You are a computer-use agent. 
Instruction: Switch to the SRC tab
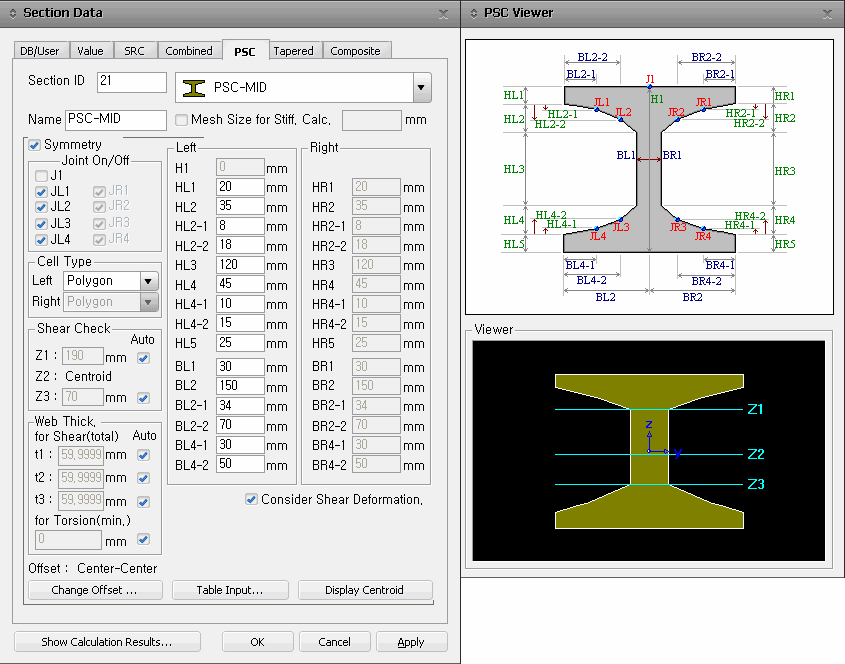(135, 51)
